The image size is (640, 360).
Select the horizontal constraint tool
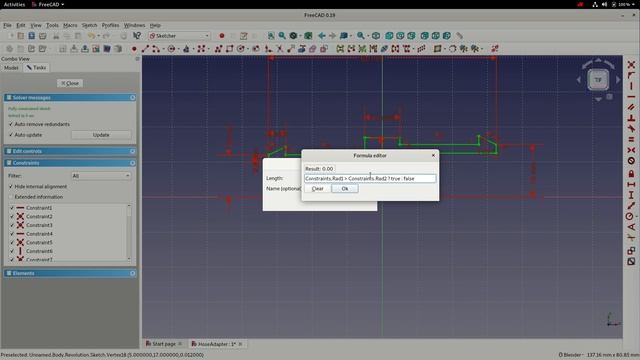[631, 97]
